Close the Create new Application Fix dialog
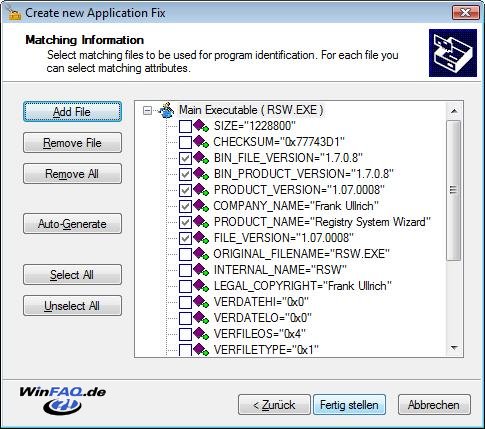The image size is (485, 429). [x=465, y=13]
